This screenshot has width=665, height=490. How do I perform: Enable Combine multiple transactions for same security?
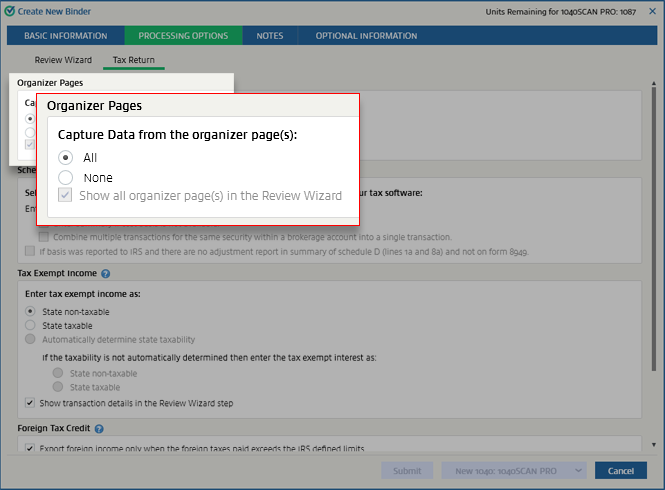point(44,237)
